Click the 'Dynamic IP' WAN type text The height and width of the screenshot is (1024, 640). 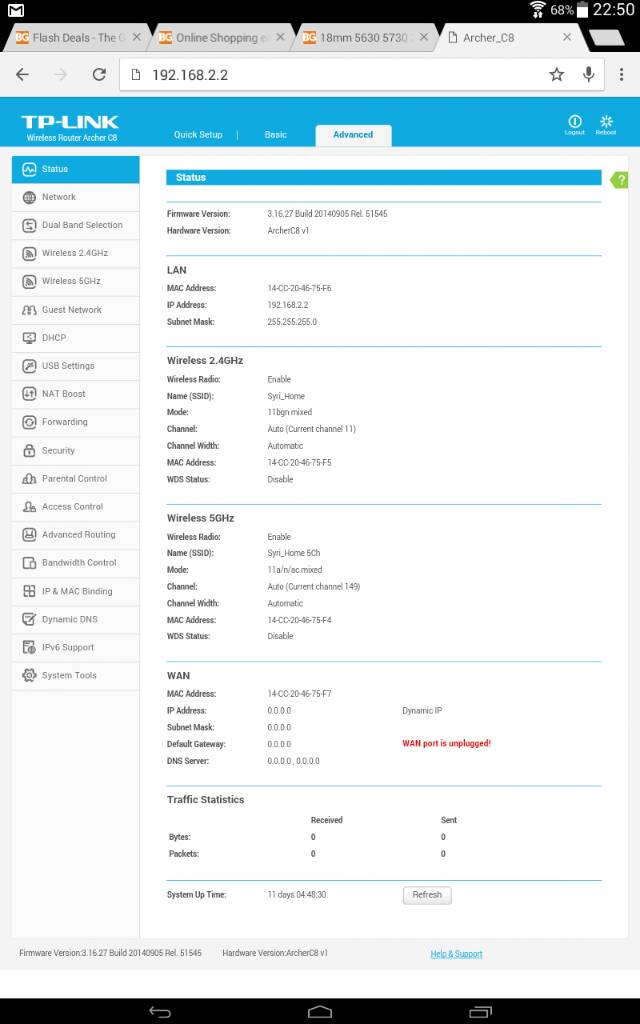tap(422, 711)
